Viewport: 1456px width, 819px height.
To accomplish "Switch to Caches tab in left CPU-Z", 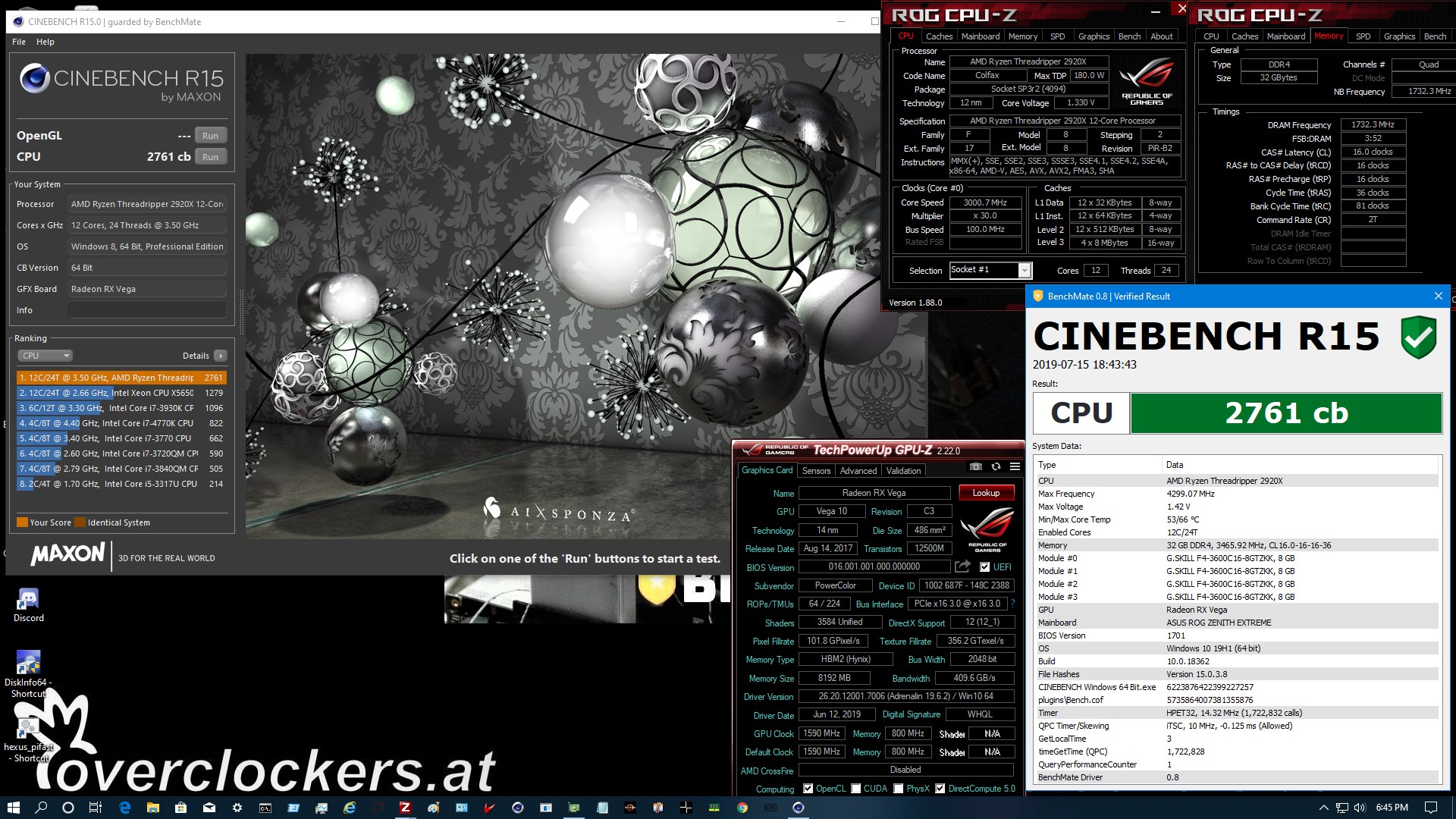I will 939,36.
